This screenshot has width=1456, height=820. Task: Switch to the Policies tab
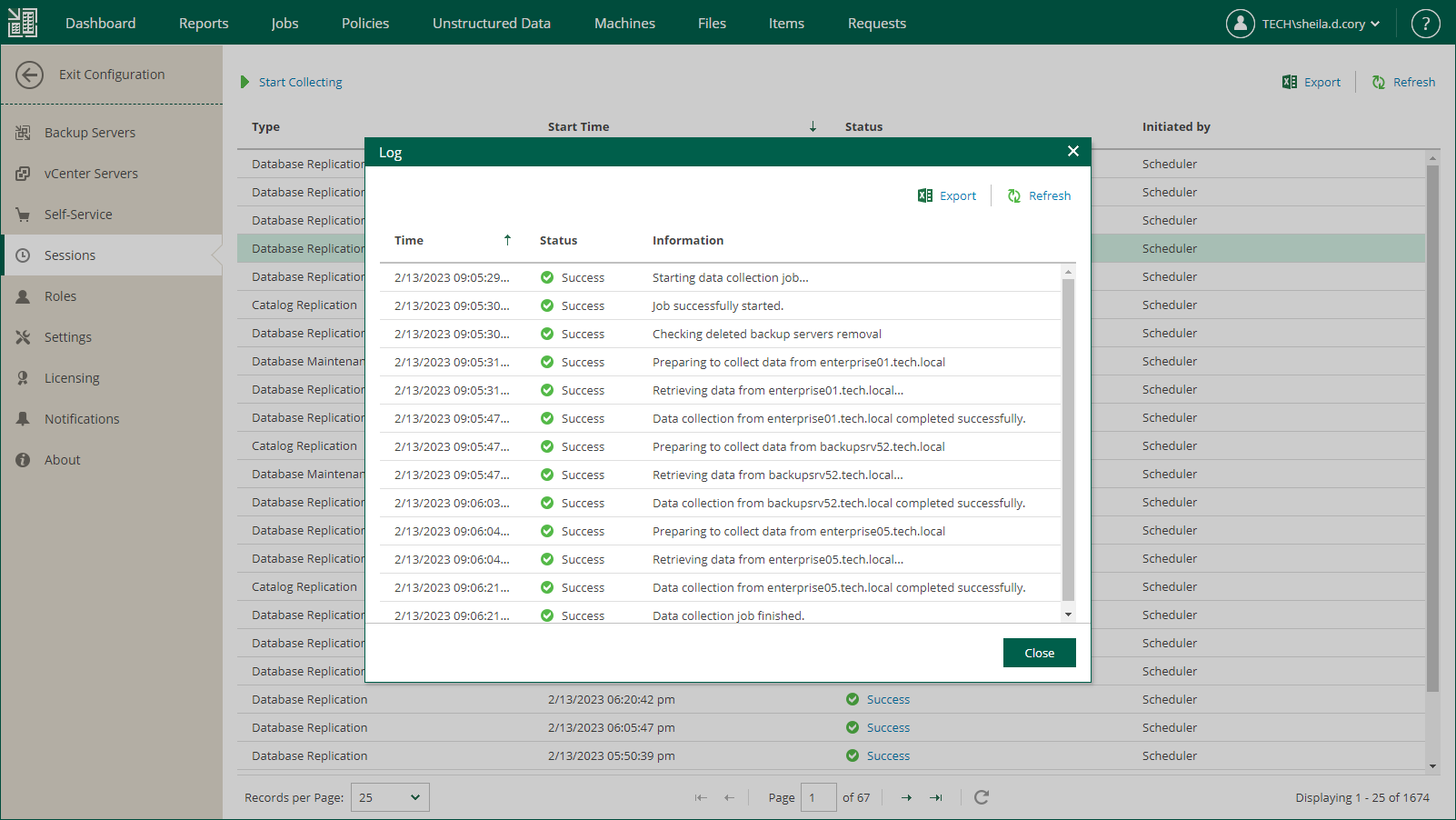click(x=365, y=23)
